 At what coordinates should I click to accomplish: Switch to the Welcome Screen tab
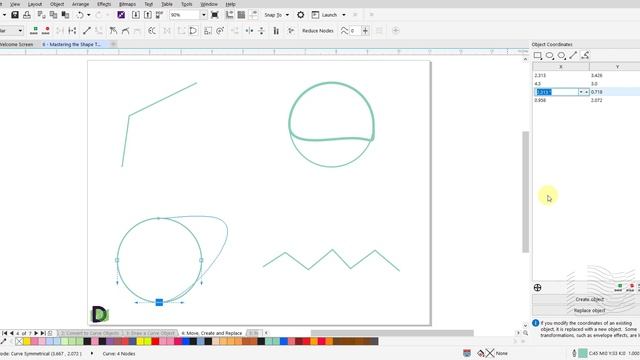(16, 44)
